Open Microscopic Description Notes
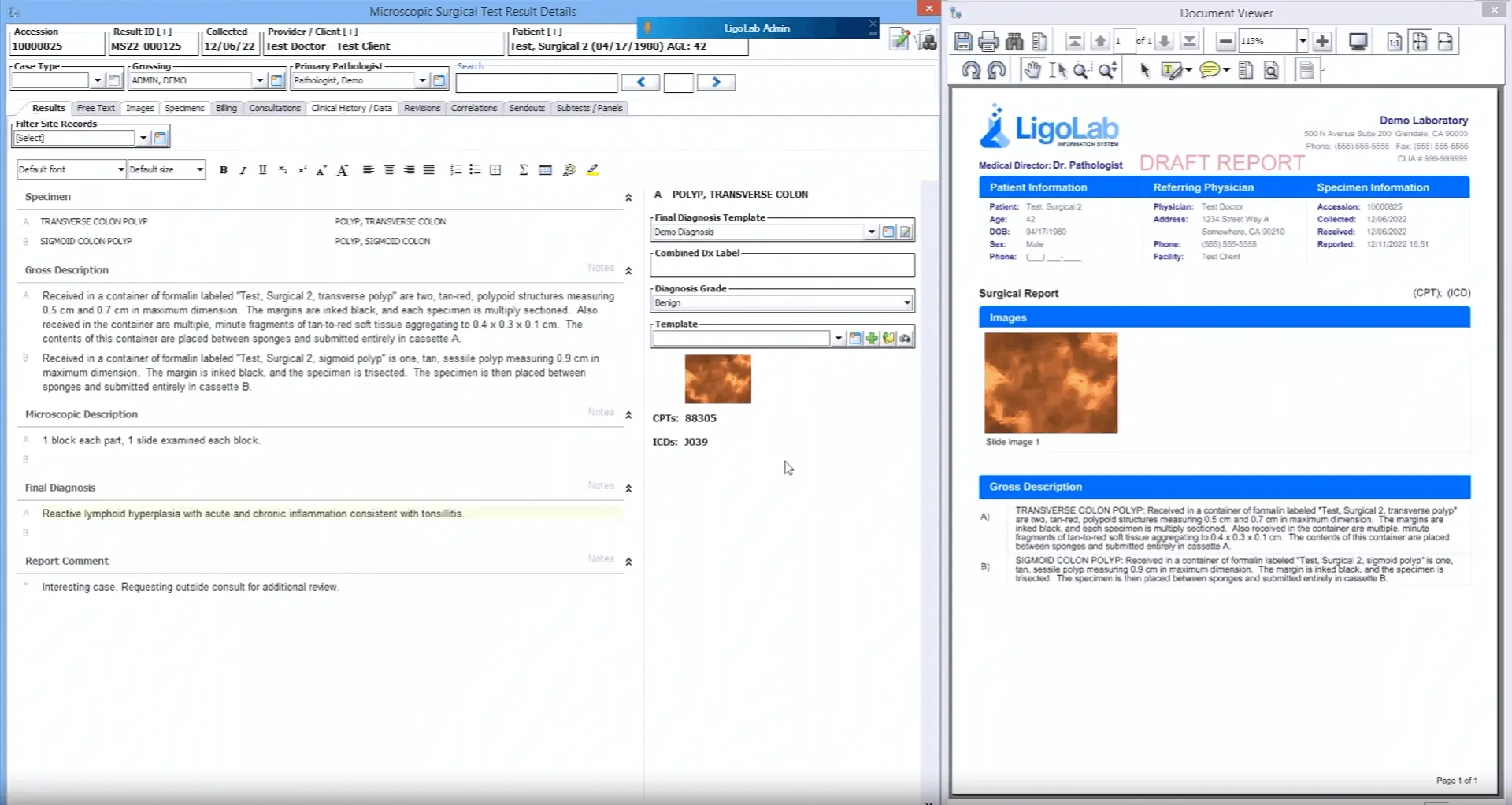 pos(601,412)
